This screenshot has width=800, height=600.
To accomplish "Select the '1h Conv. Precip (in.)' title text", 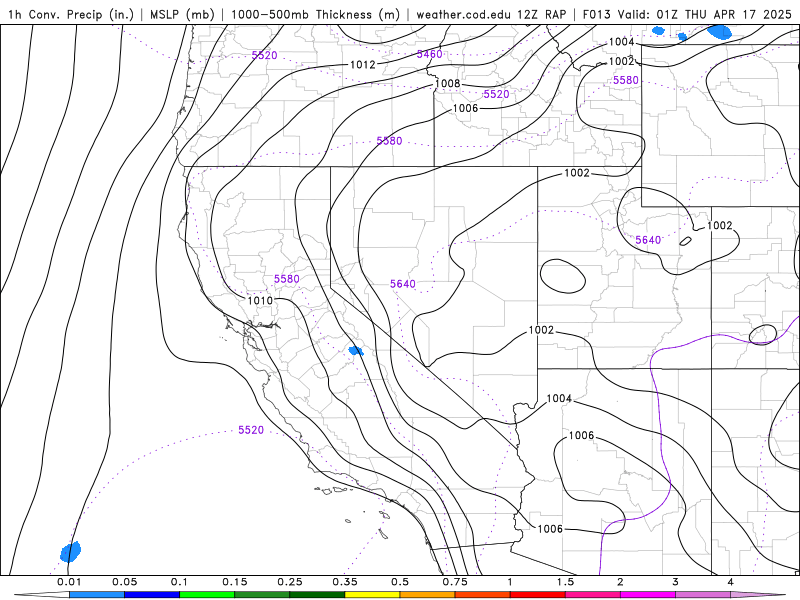I will point(71,14).
